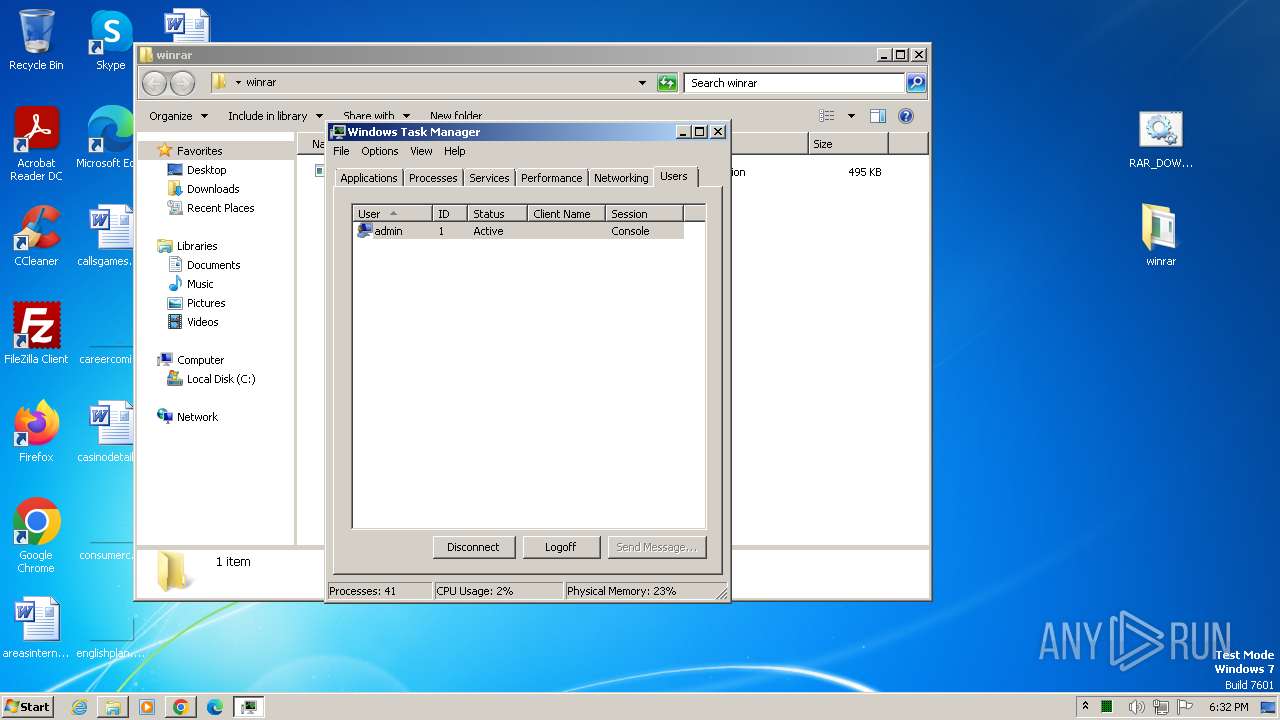
Task: Click volume icon in system tray
Action: (x=1136, y=707)
